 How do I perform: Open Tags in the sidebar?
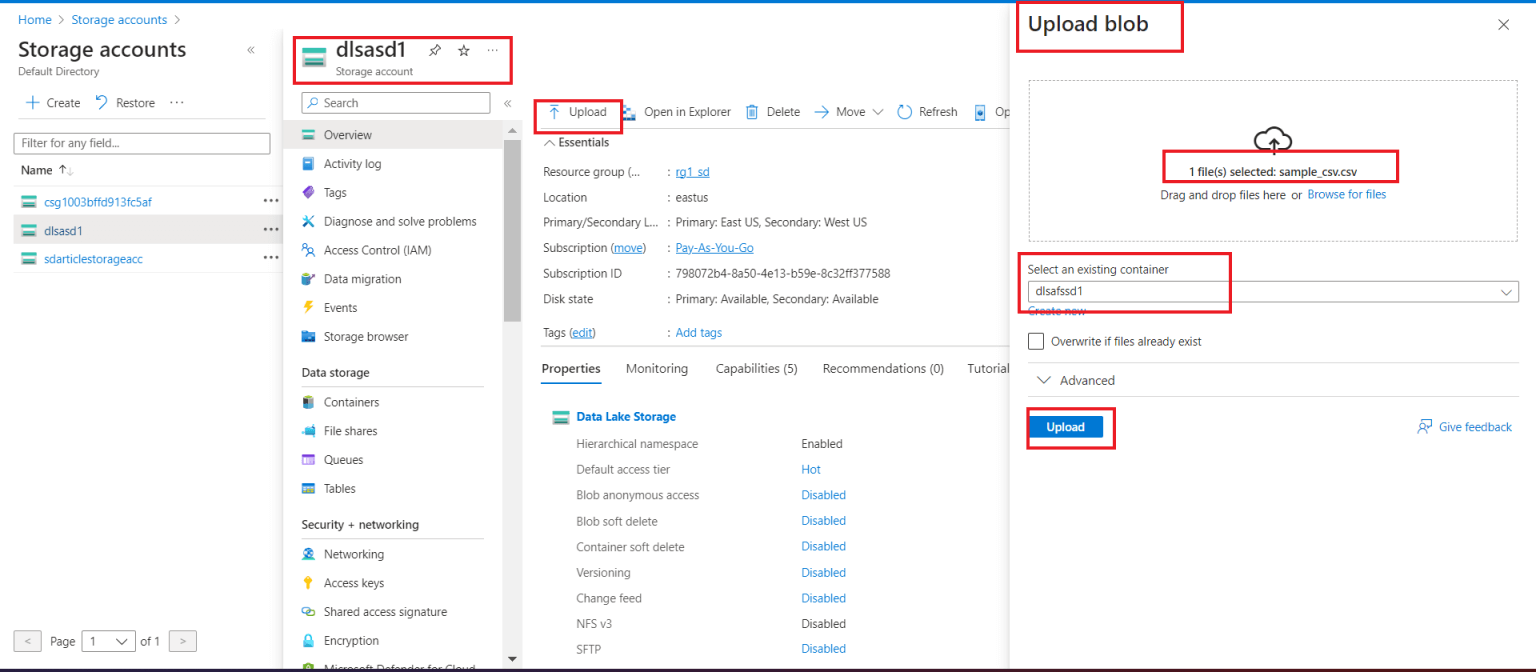click(335, 193)
